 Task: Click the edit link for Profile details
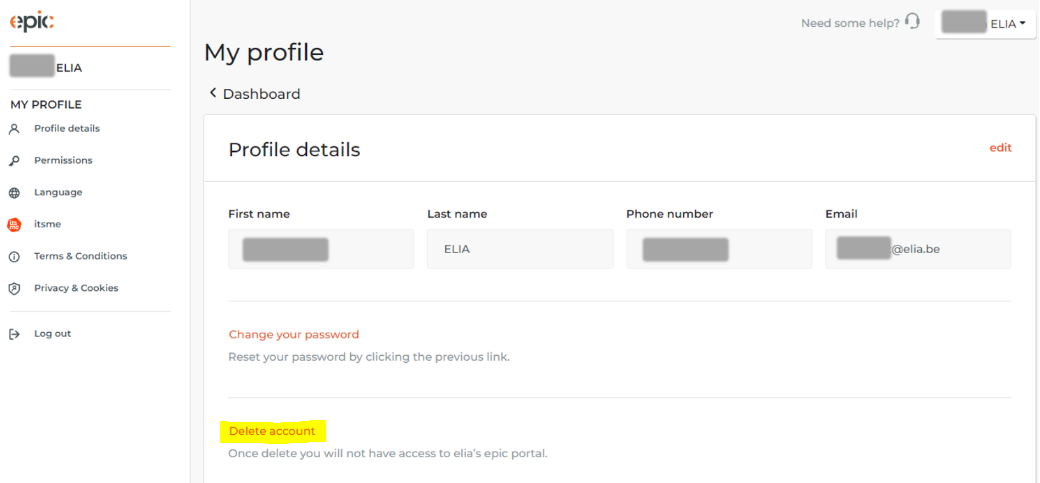coord(1000,148)
